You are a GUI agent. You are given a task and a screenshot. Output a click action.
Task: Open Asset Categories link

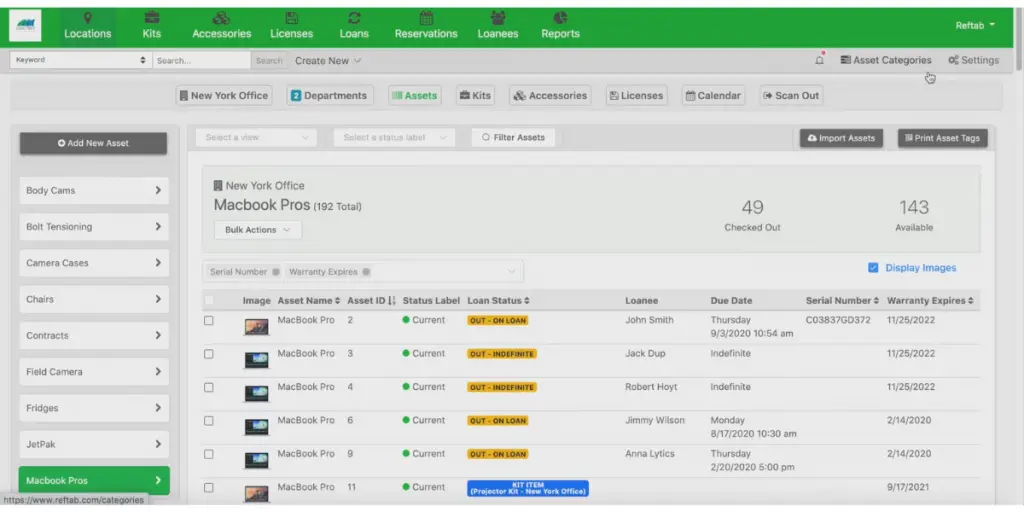pos(886,60)
